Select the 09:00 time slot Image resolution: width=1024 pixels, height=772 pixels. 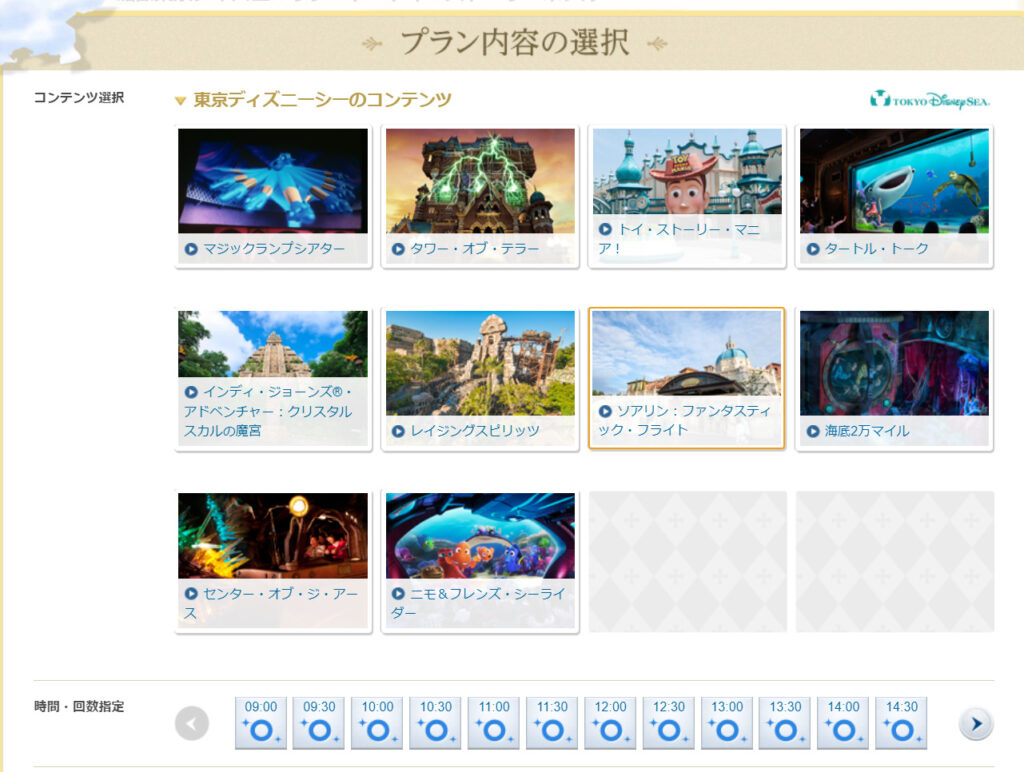coord(261,722)
